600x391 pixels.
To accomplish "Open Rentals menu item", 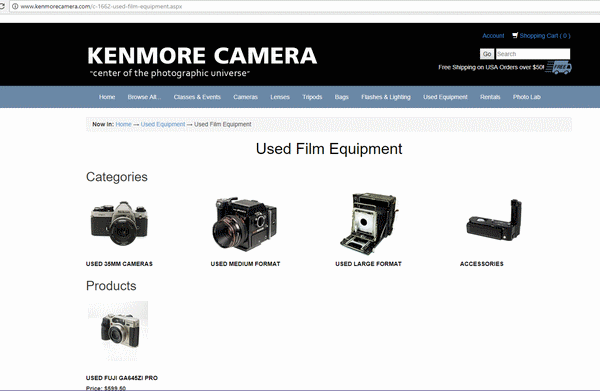I will pos(490,97).
